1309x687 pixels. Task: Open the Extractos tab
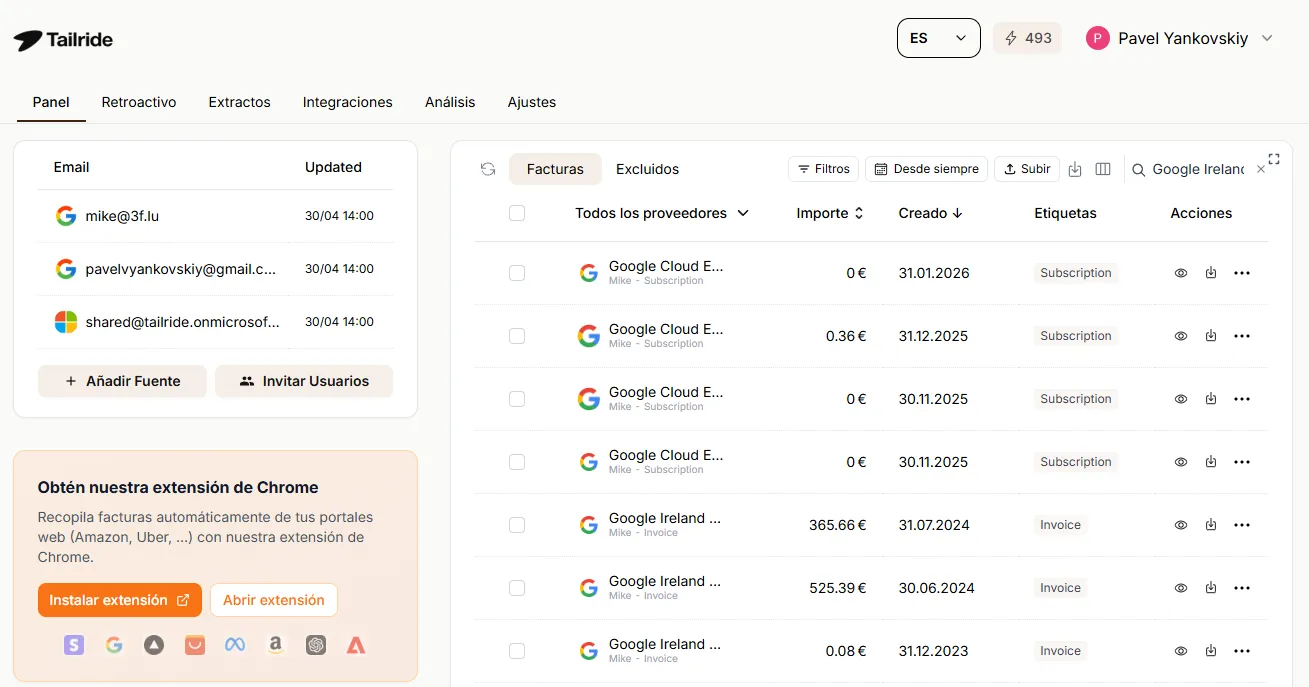(x=239, y=102)
